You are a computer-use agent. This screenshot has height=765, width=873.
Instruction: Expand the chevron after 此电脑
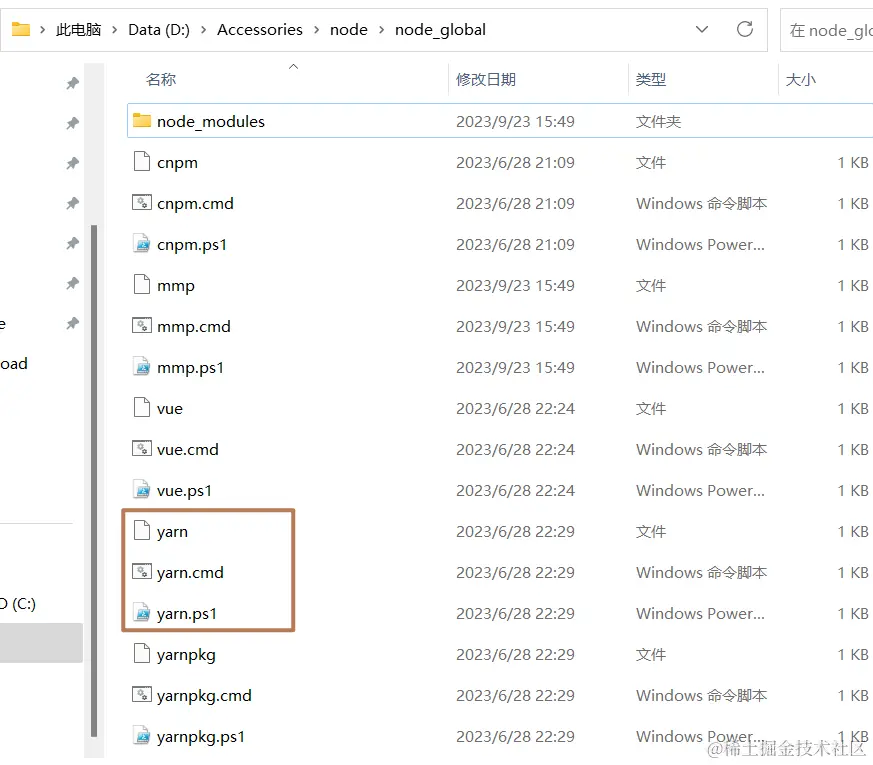click(115, 30)
